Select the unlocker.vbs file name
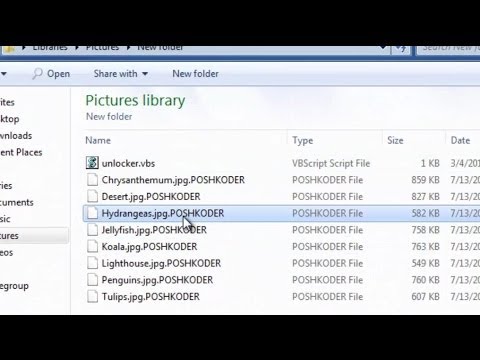 point(128,163)
